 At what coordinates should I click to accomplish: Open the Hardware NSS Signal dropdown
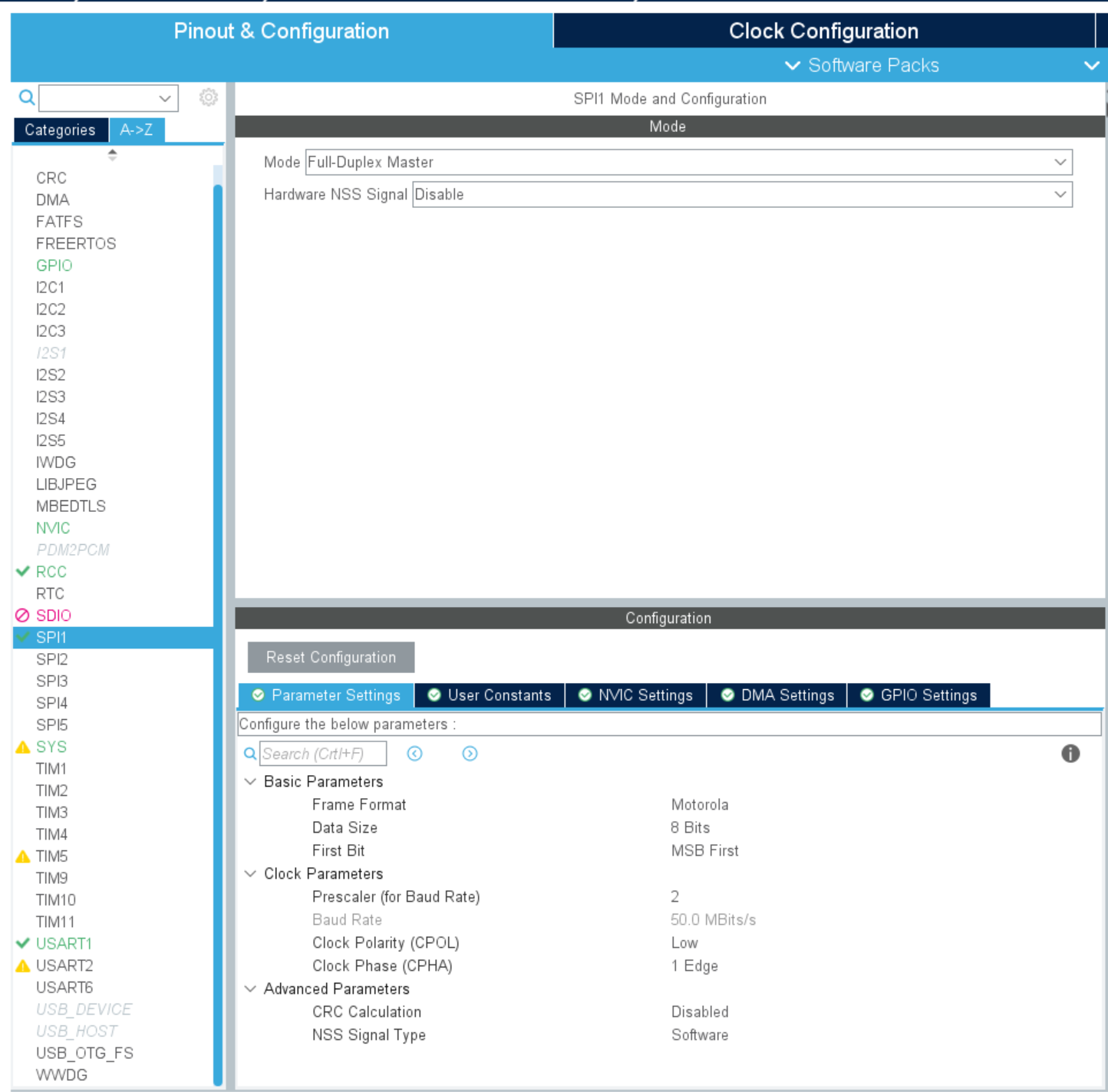[x=742, y=194]
